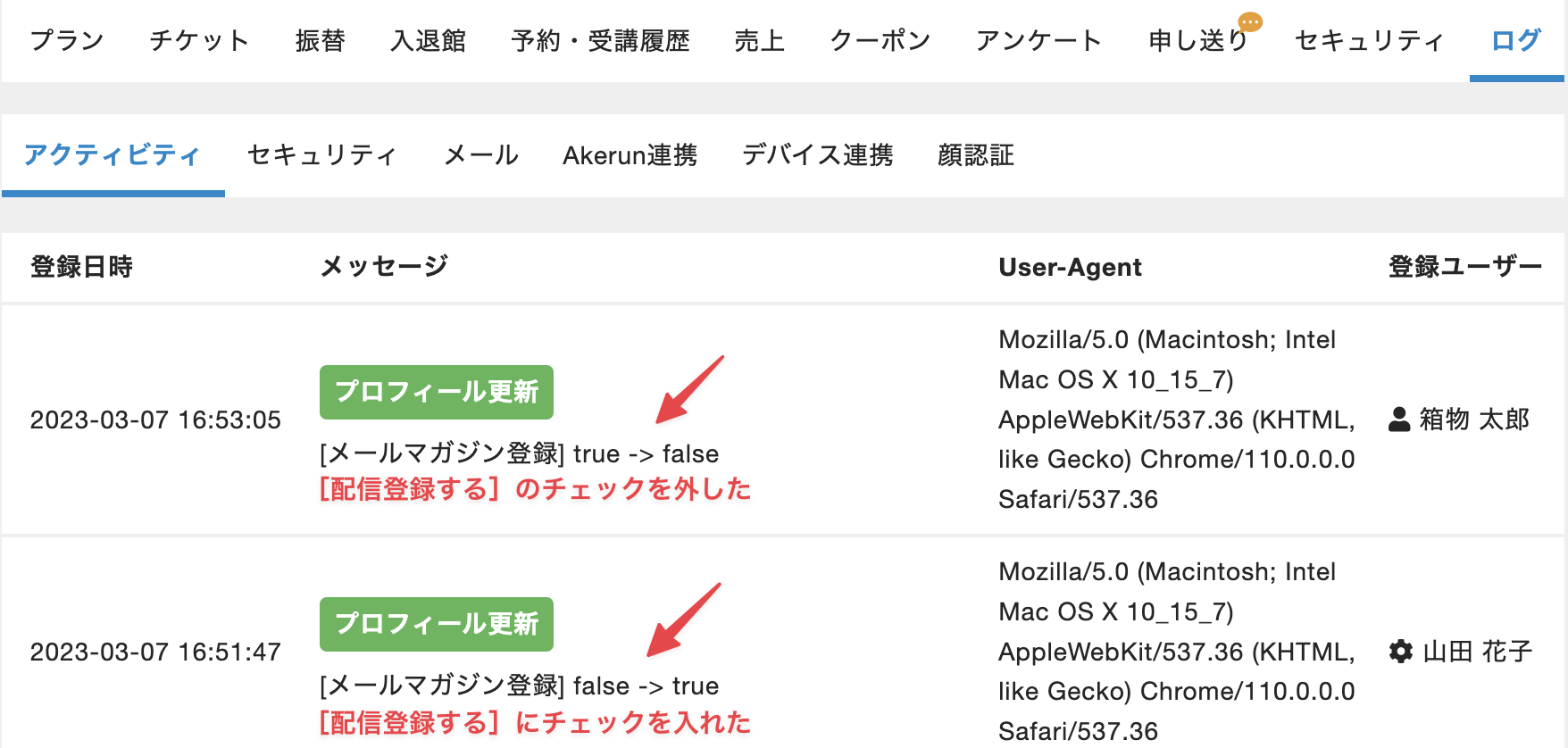
Task: Go to the 入退館 tab
Action: pos(429,41)
